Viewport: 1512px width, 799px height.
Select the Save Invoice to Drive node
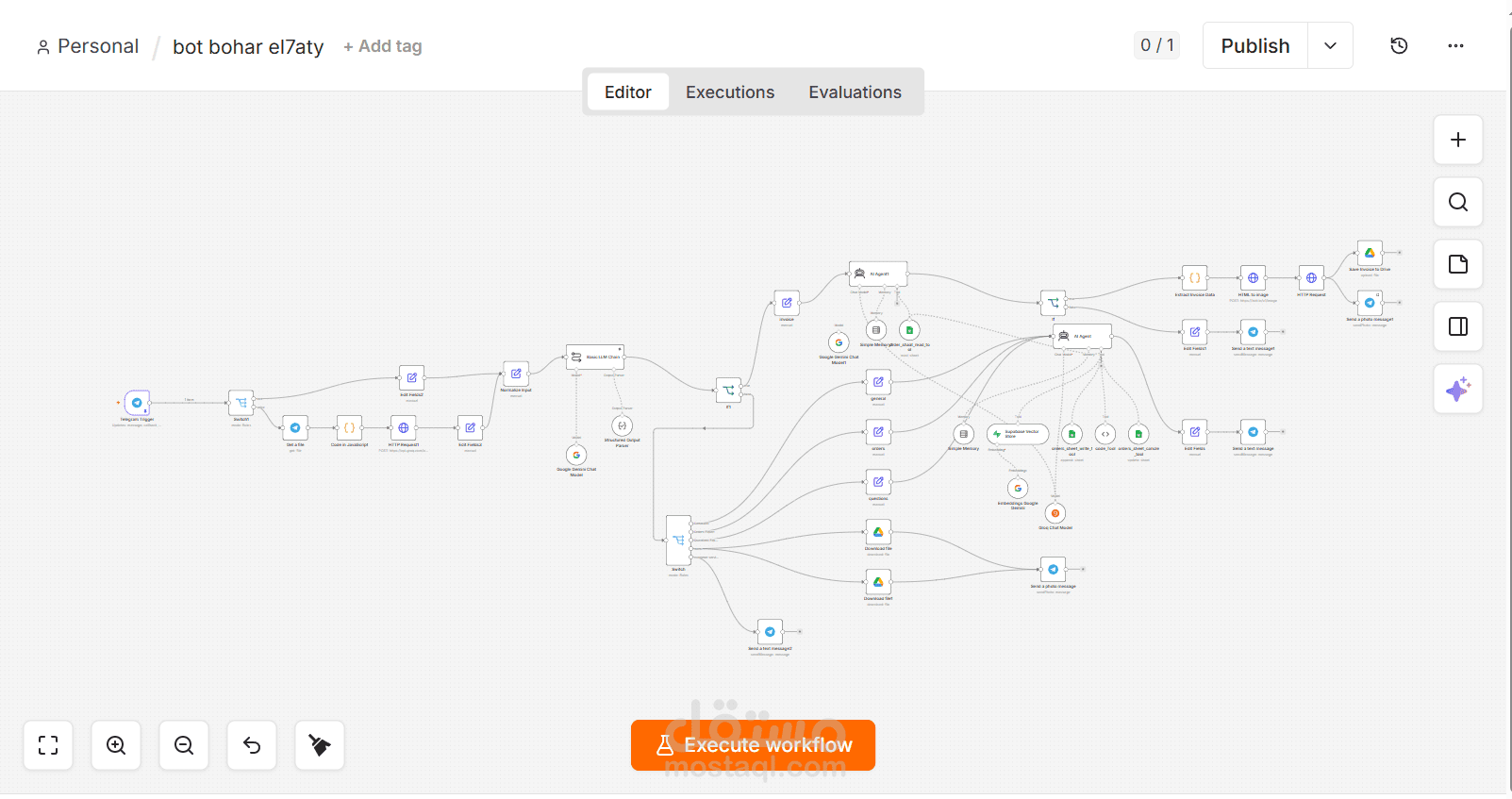point(1370,253)
